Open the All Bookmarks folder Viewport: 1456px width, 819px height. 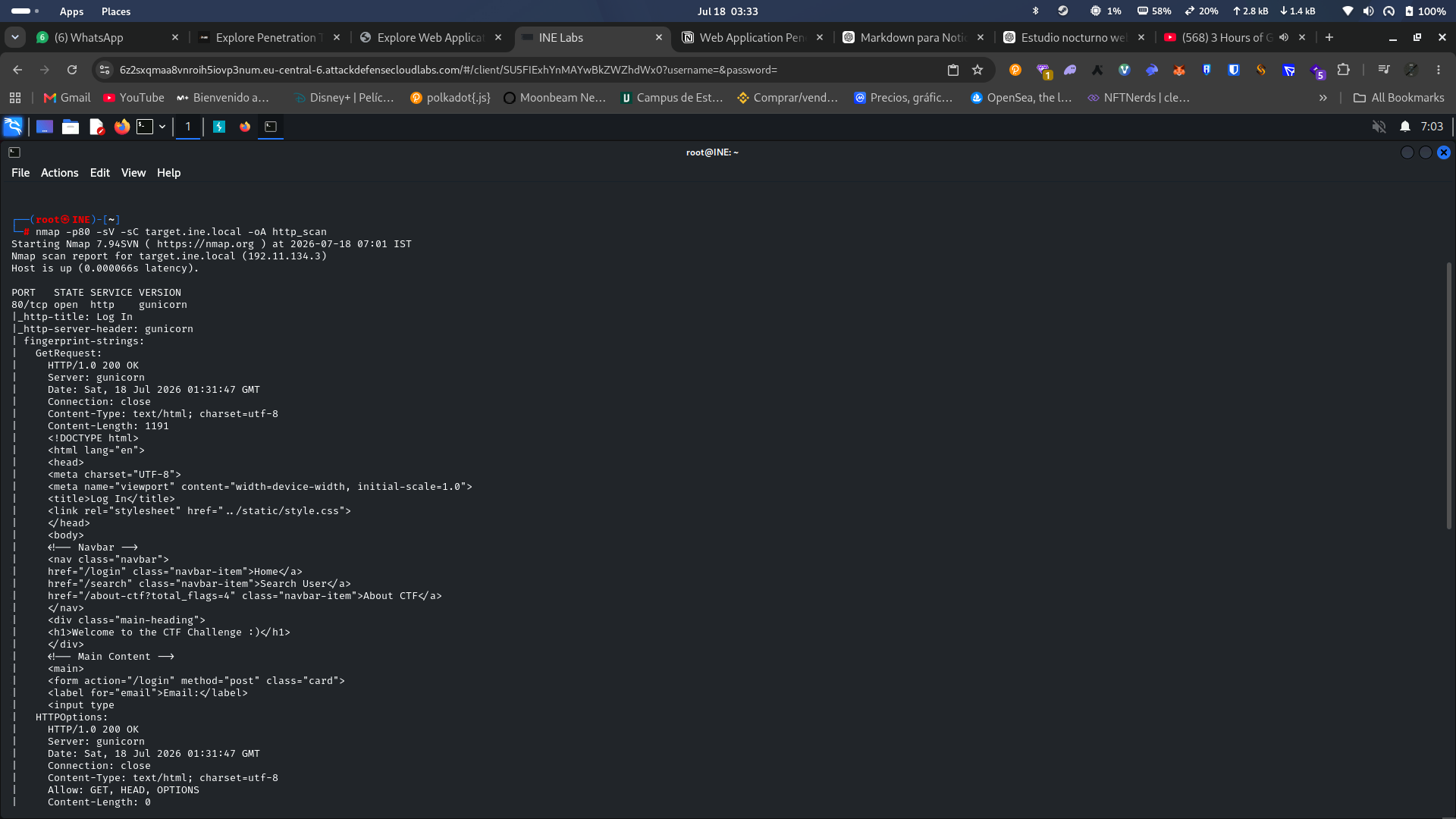[x=1399, y=98]
